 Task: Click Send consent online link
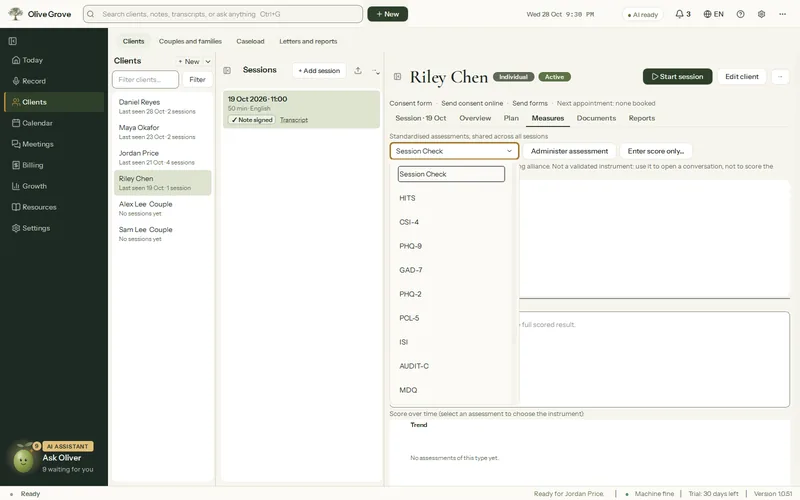[x=472, y=103]
